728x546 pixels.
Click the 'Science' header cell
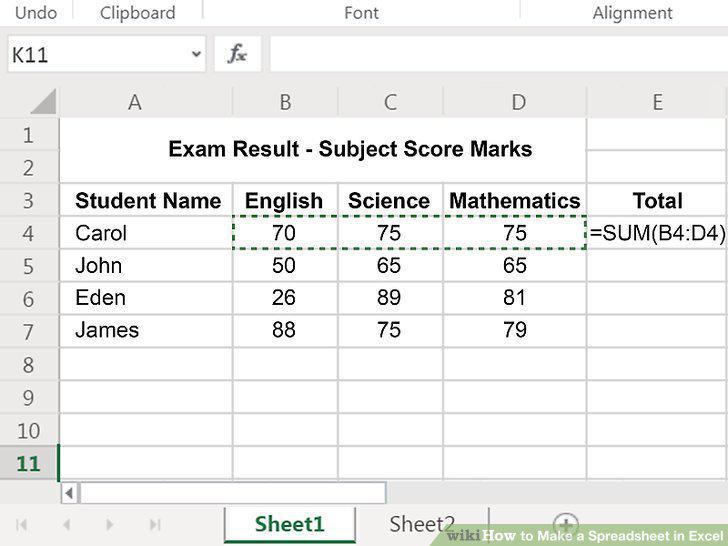(390, 200)
